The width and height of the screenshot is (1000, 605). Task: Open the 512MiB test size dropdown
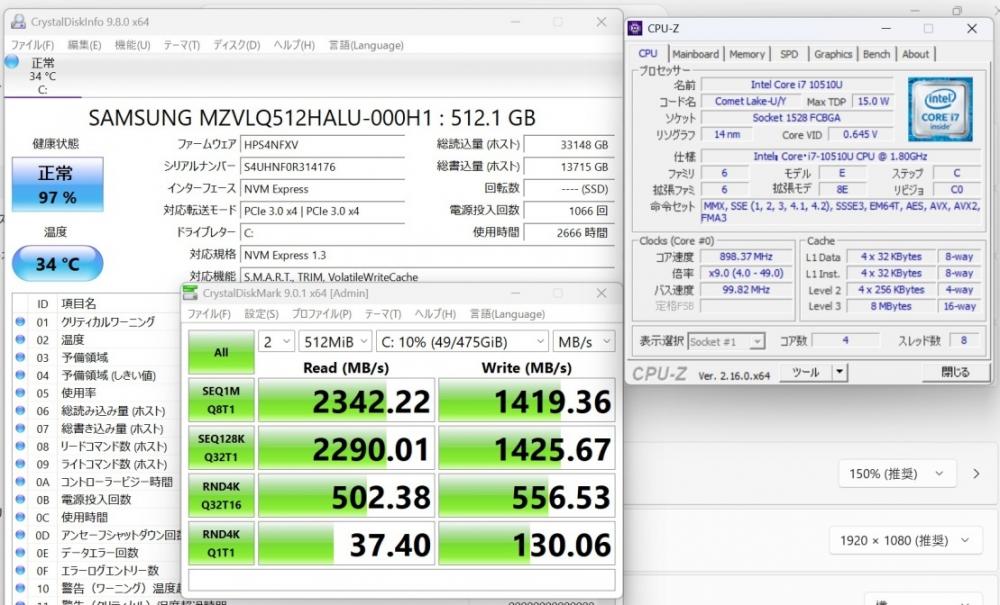(x=335, y=342)
